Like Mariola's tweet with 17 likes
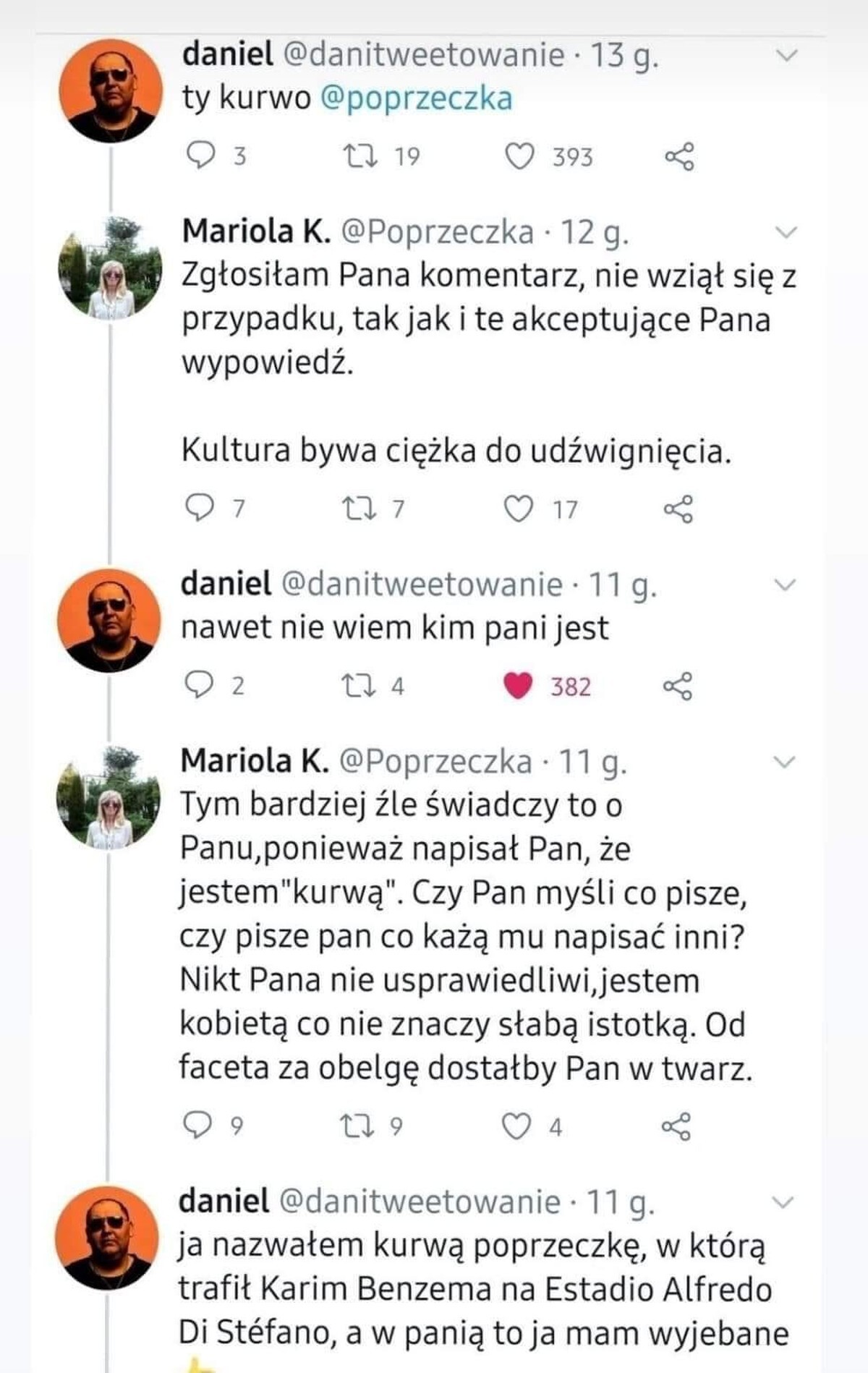 pyautogui.click(x=518, y=509)
